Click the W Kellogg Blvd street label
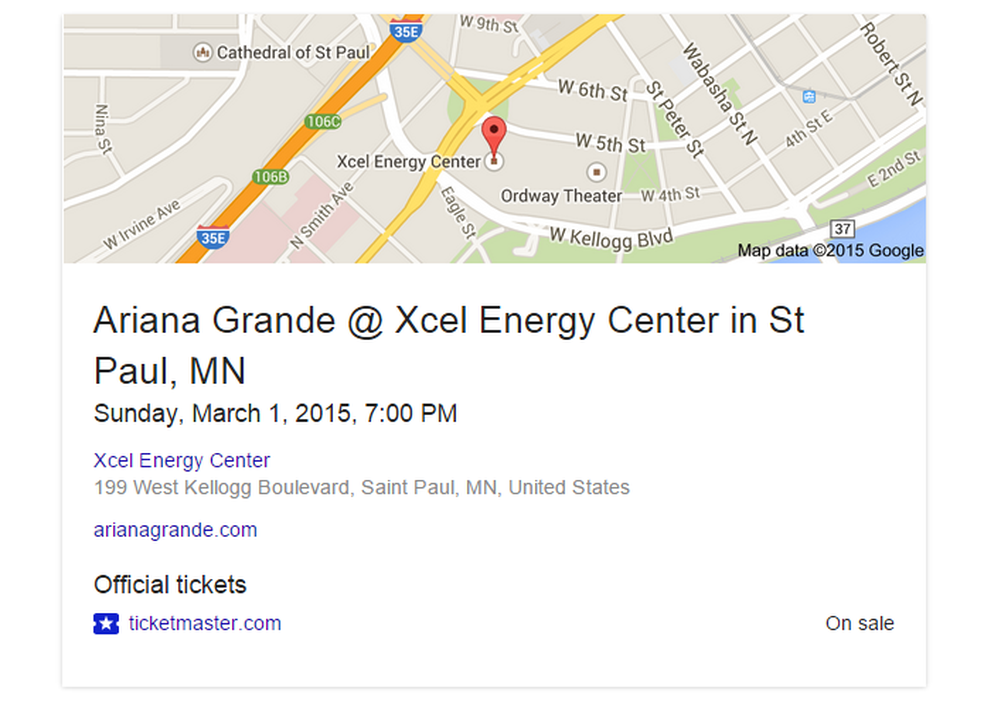The height and width of the screenshot is (708, 984). coord(611,237)
